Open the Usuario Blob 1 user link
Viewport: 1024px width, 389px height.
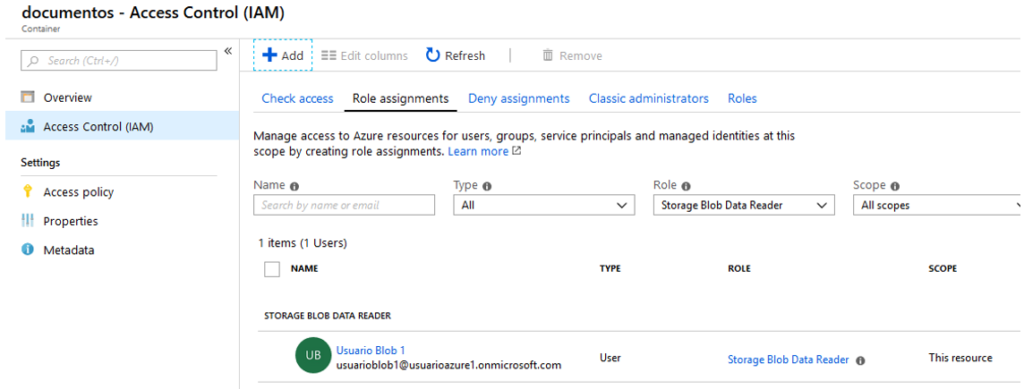370,350
